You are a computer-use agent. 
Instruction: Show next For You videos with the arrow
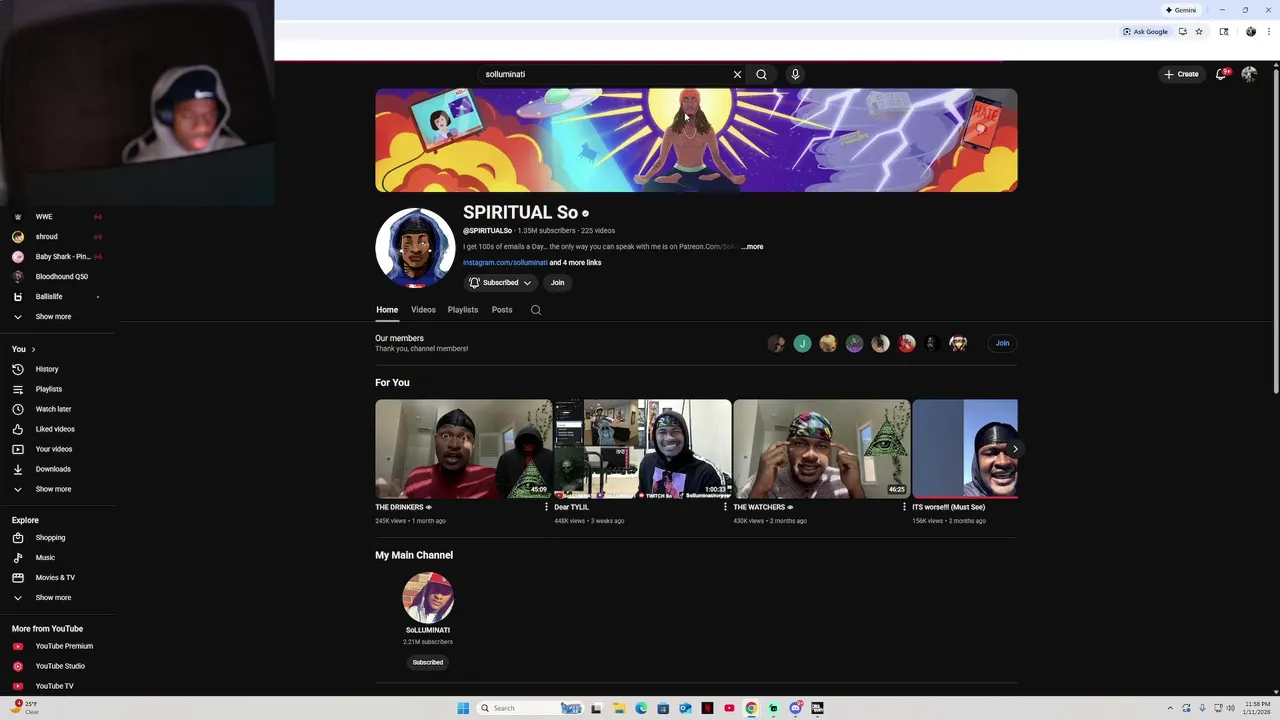[x=1014, y=449]
